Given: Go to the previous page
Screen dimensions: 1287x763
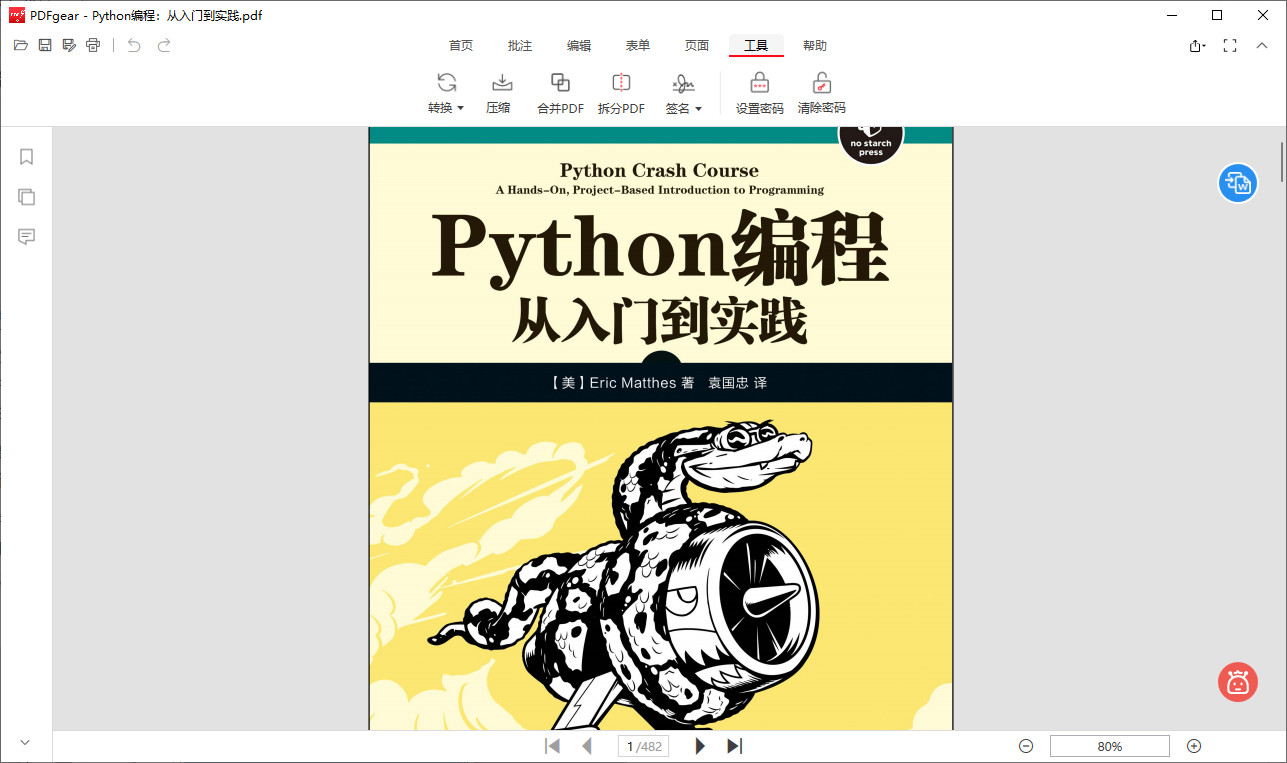Looking at the screenshot, I should [587, 746].
